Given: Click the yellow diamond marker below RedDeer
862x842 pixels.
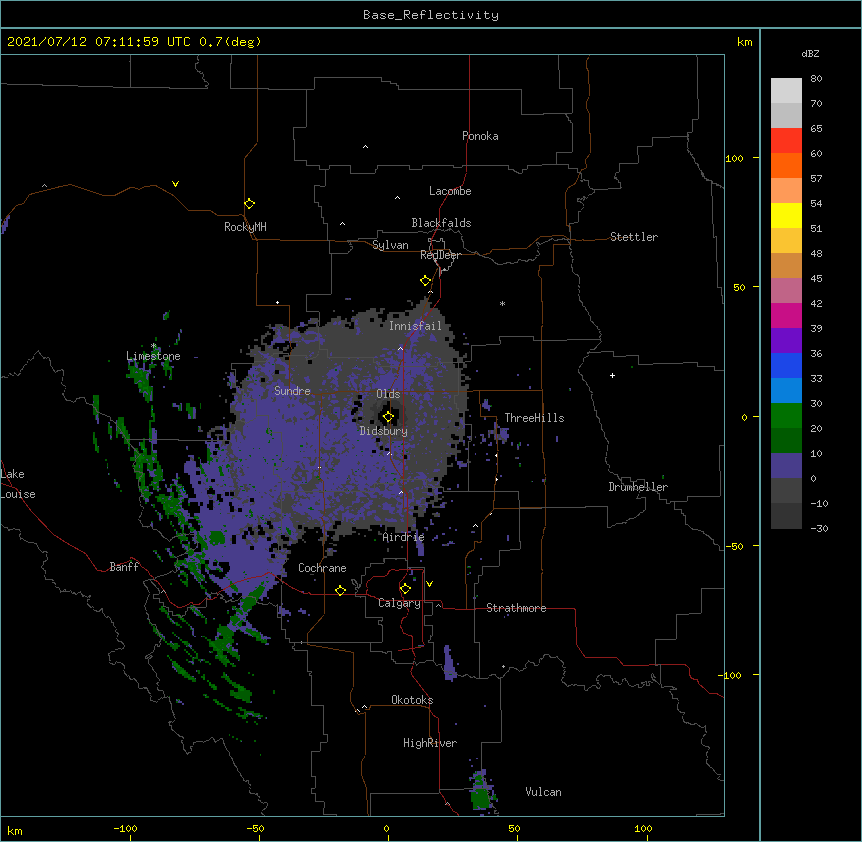Looking at the screenshot, I should 425,281.
